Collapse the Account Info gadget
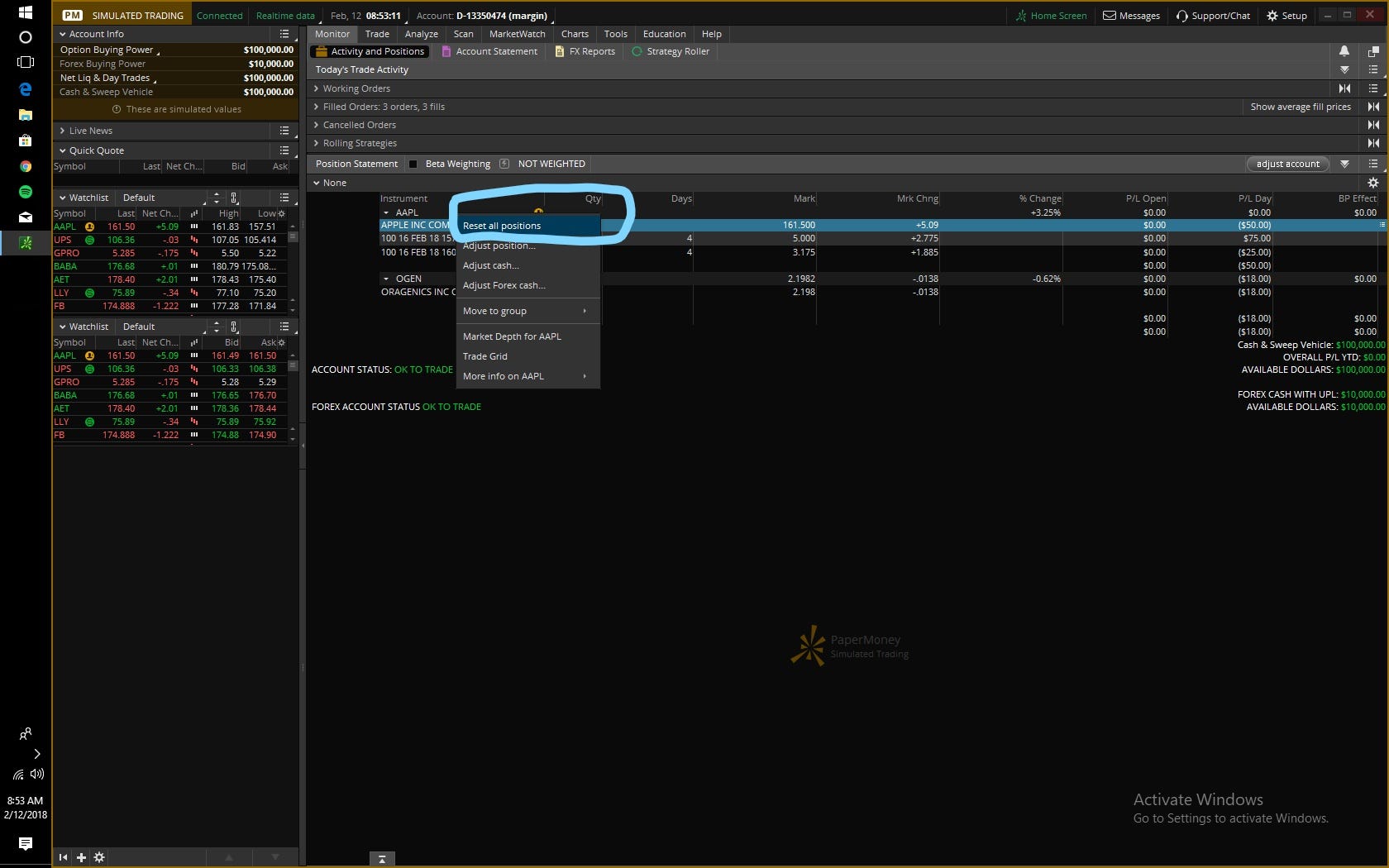The image size is (1389, 868). pyautogui.click(x=62, y=34)
